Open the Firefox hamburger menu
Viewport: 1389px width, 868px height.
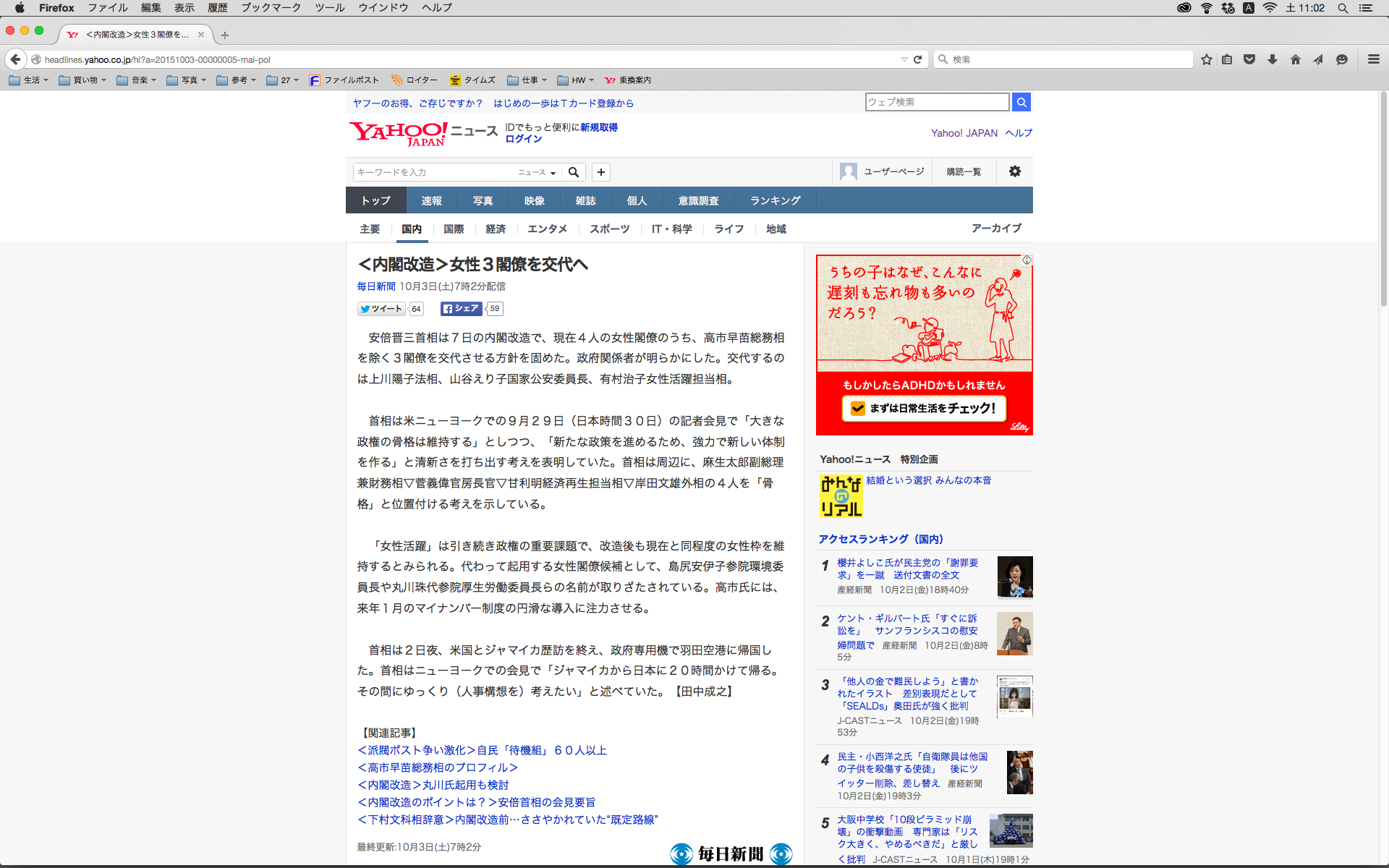[1373, 59]
